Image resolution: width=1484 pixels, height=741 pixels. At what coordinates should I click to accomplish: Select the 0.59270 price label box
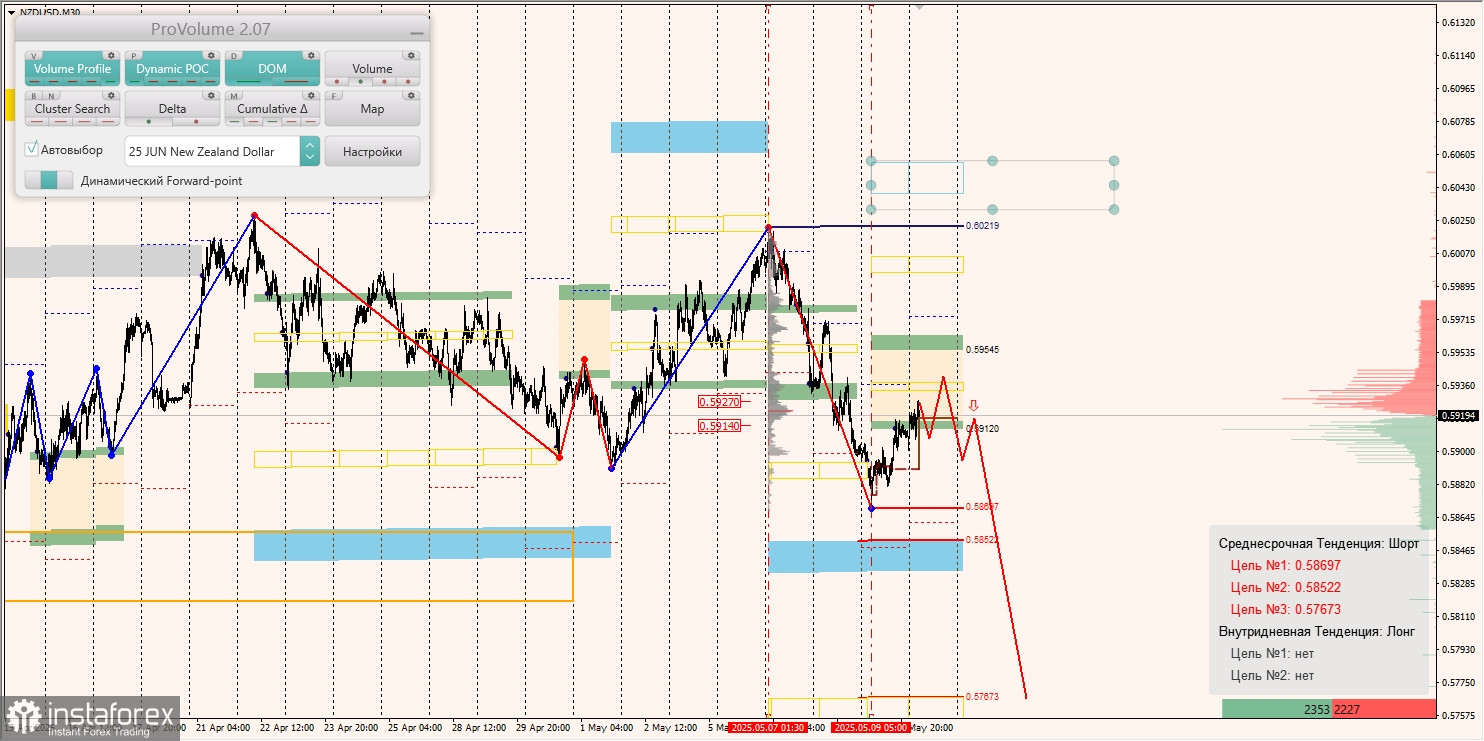[x=719, y=401]
